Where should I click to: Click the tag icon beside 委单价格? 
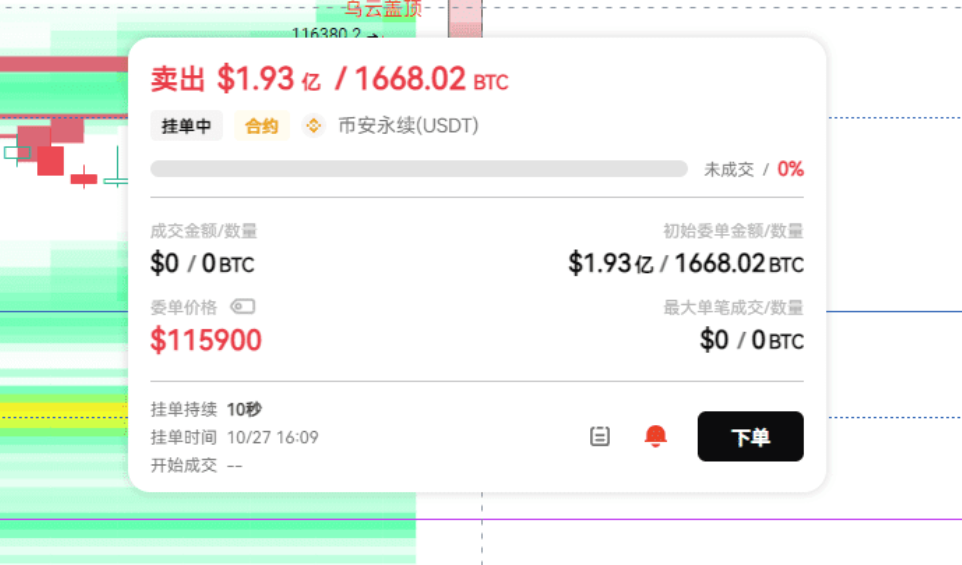click(242, 307)
